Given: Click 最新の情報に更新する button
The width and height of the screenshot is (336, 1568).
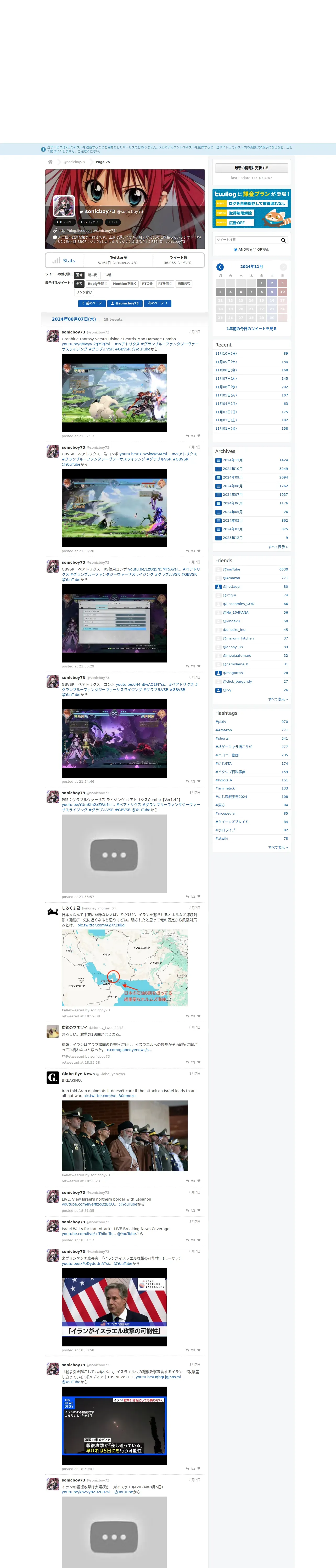Looking at the screenshot, I should point(252,168).
